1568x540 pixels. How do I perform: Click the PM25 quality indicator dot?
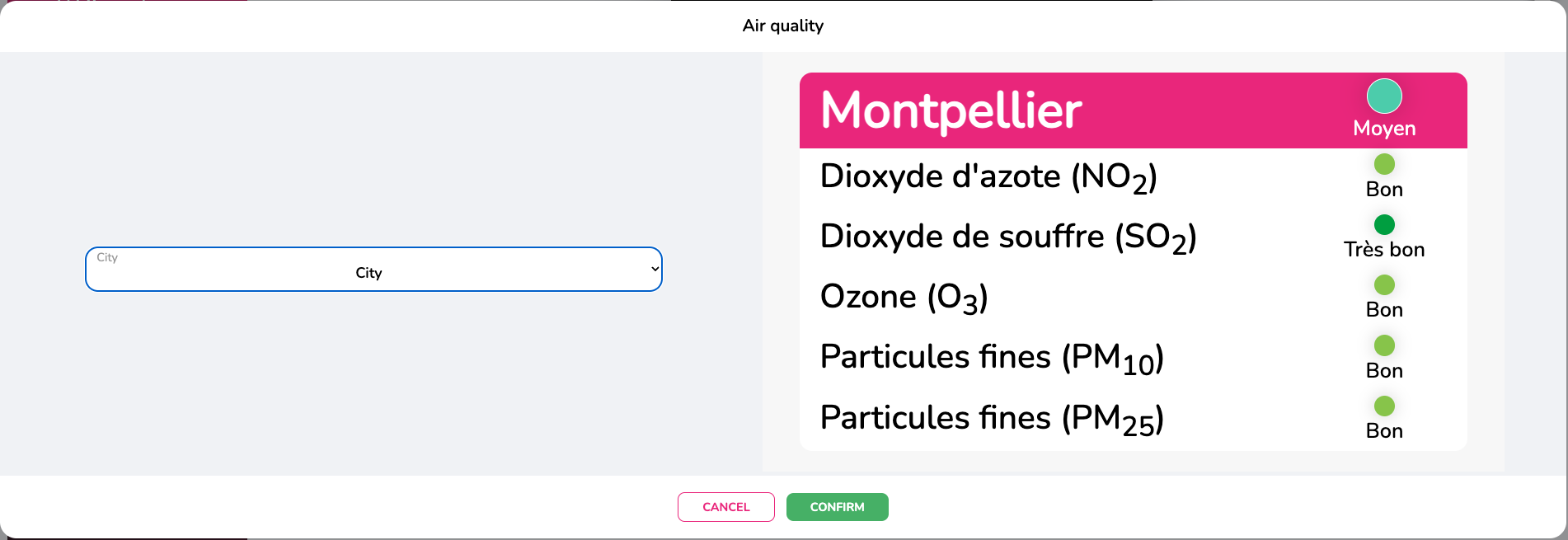pyautogui.click(x=1384, y=406)
